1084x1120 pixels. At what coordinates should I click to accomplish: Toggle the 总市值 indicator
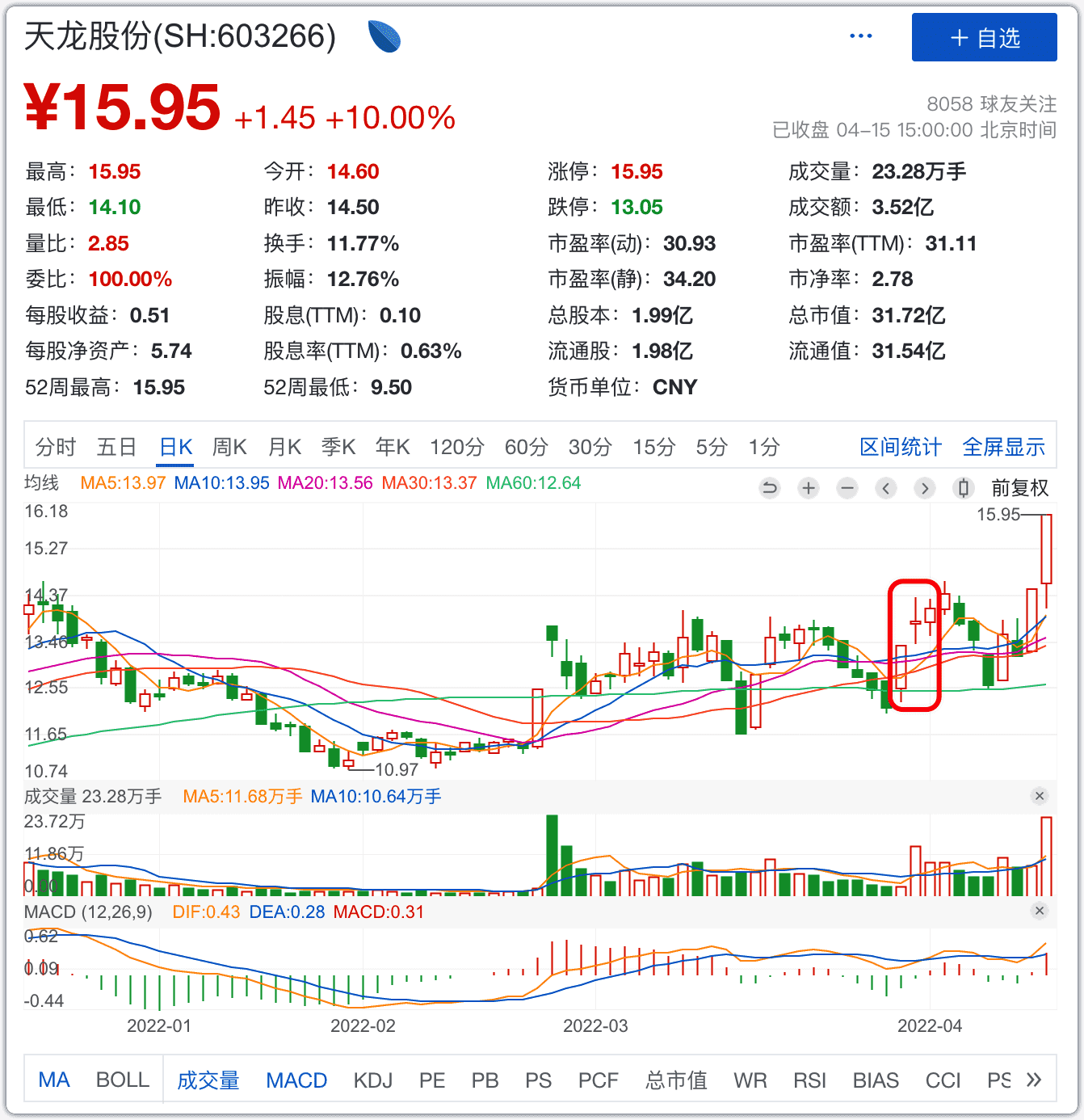tap(677, 1080)
